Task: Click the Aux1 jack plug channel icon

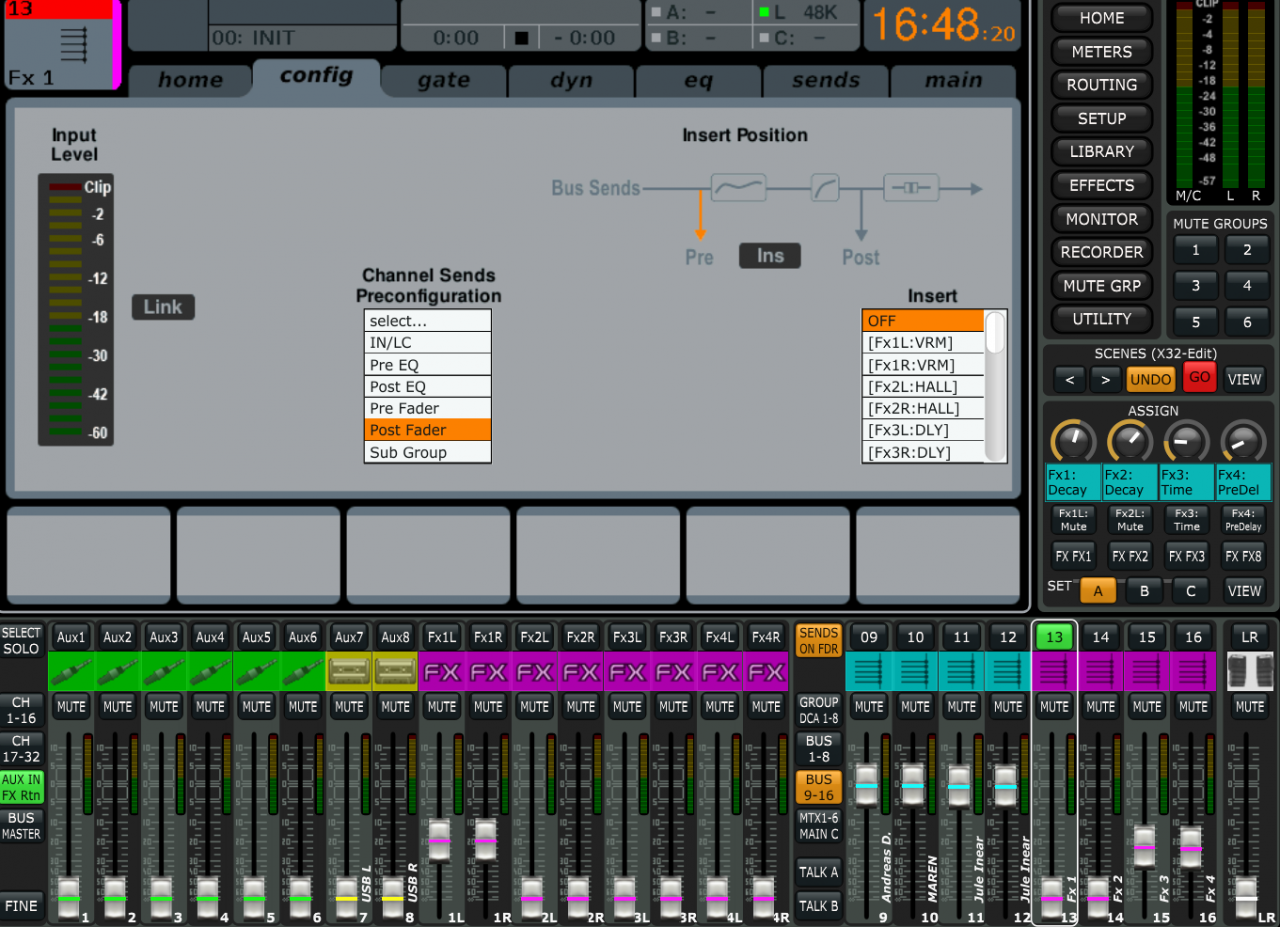Action: pyautogui.click(x=71, y=672)
